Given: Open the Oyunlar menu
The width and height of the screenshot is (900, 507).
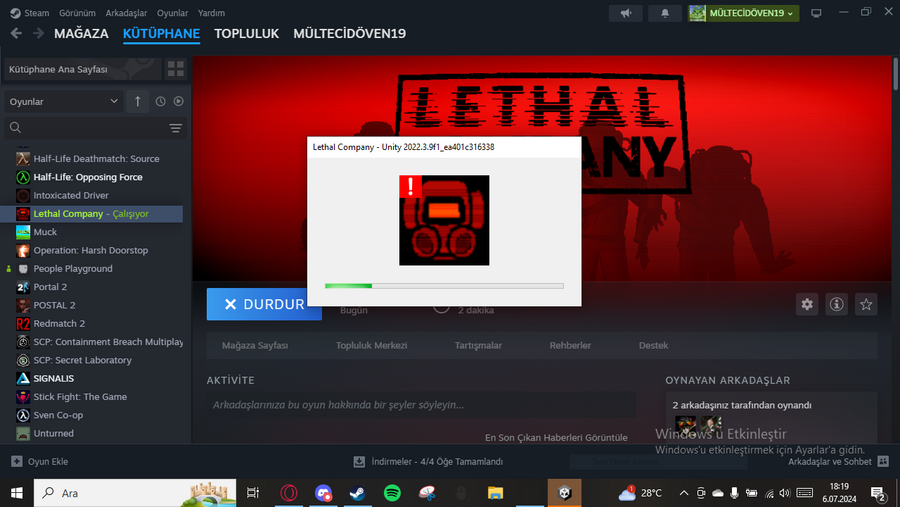Looking at the screenshot, I should point(172,13).
